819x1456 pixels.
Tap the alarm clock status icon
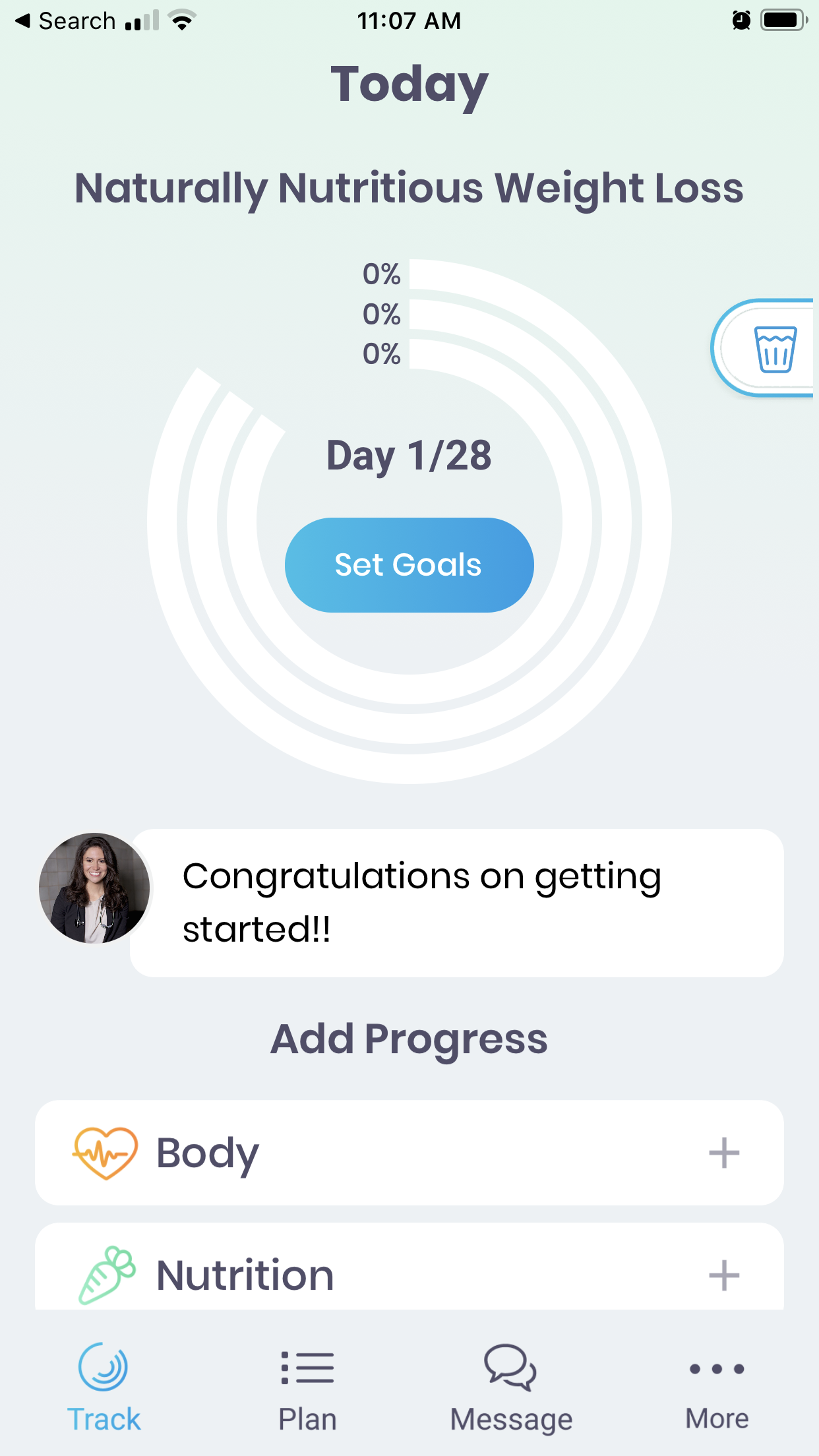click(x=741, y=20)
